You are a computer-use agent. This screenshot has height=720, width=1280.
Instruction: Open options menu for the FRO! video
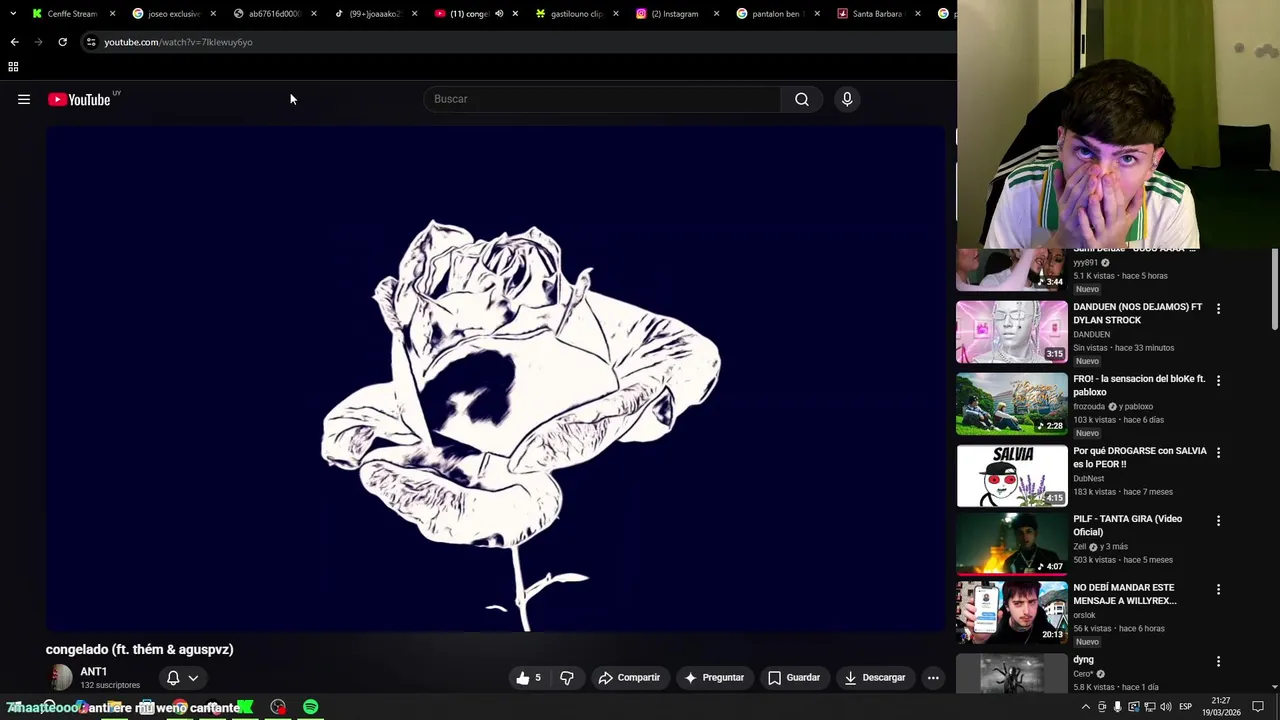coord(1218,381)
